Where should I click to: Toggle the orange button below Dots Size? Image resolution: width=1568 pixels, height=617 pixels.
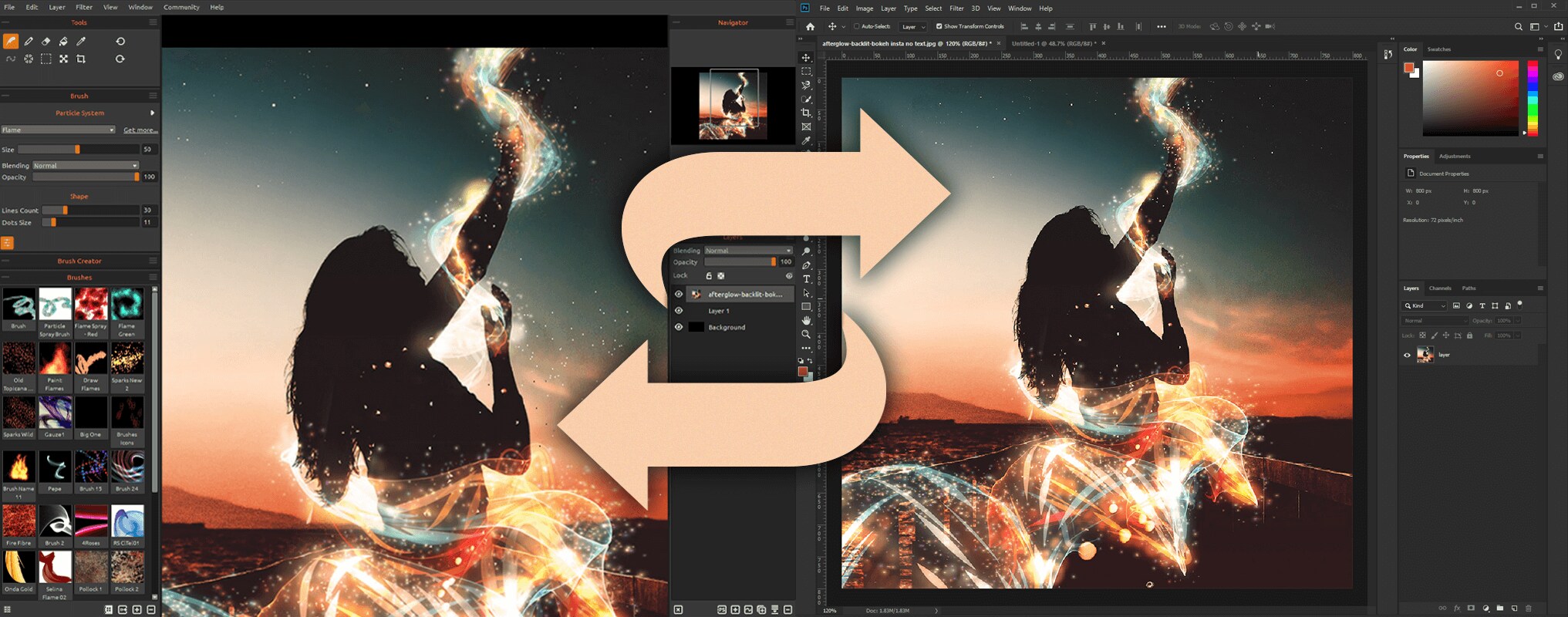click(x=7, y=243)
